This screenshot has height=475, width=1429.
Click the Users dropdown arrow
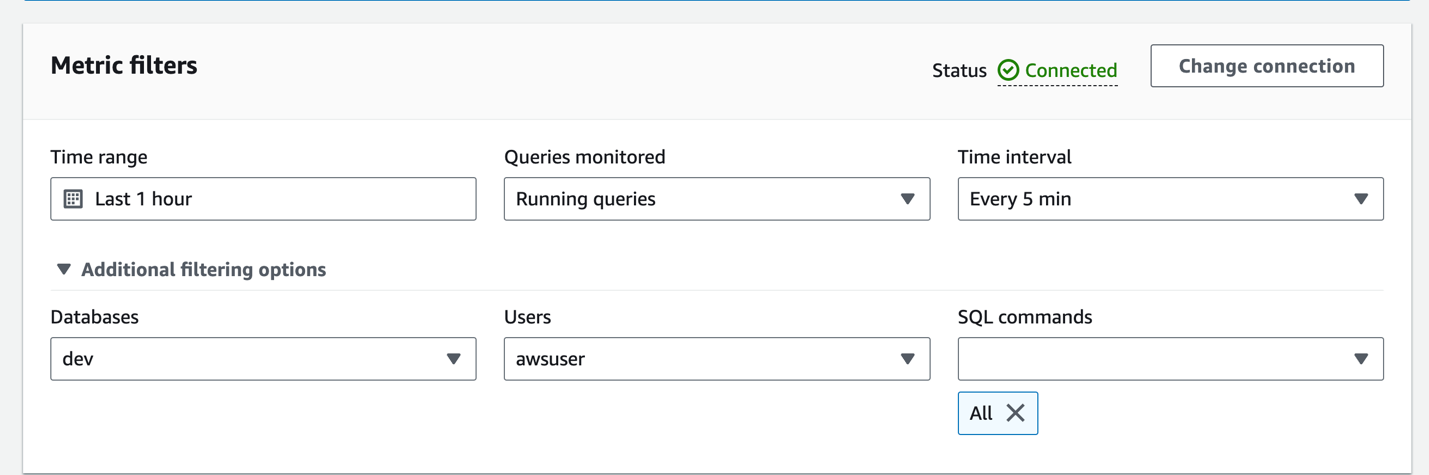[x=907, y=359]
